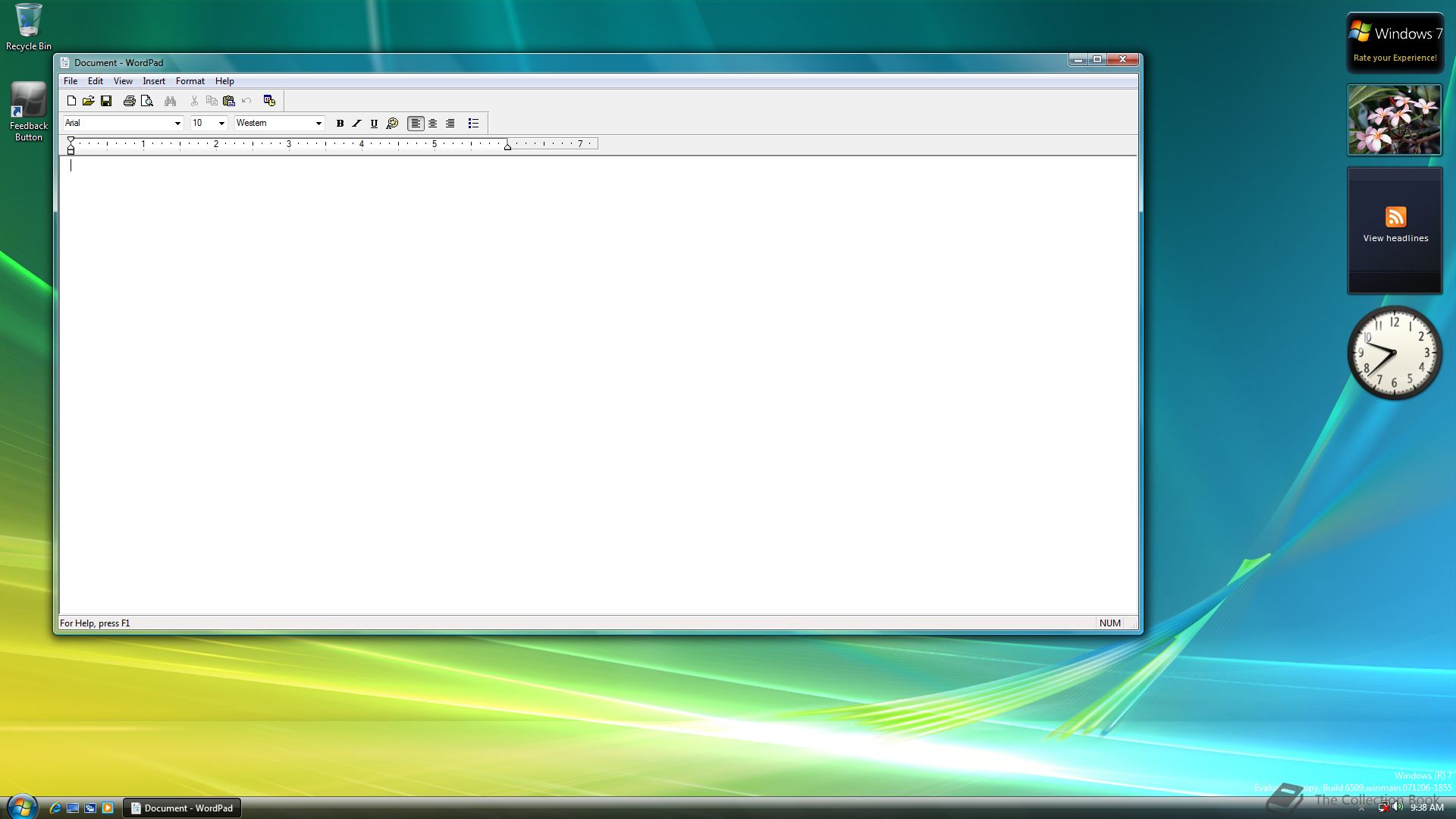Viewport: 1456px width, 819px height.
Task: Click the orange RSS feed icon
Action: point(1395,217)
